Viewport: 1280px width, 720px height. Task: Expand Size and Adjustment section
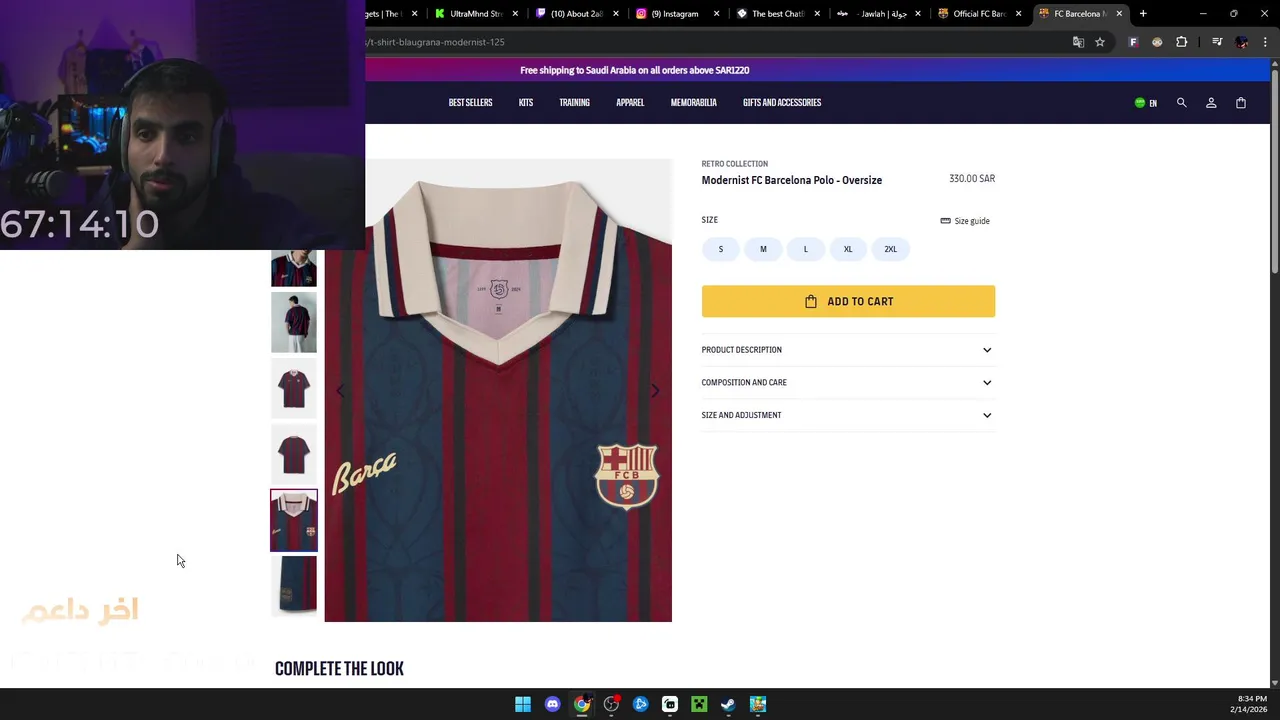[848, 415]
